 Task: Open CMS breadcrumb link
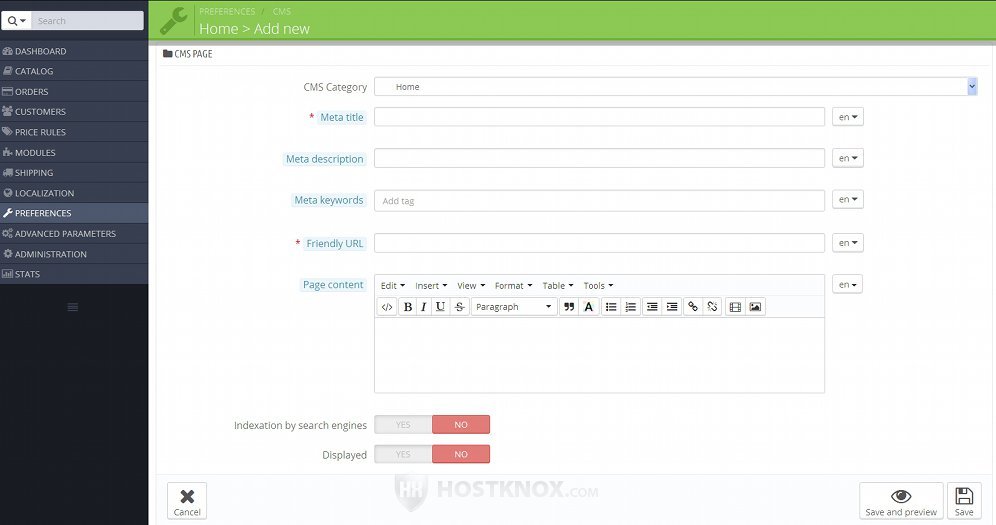coord(281,11)
